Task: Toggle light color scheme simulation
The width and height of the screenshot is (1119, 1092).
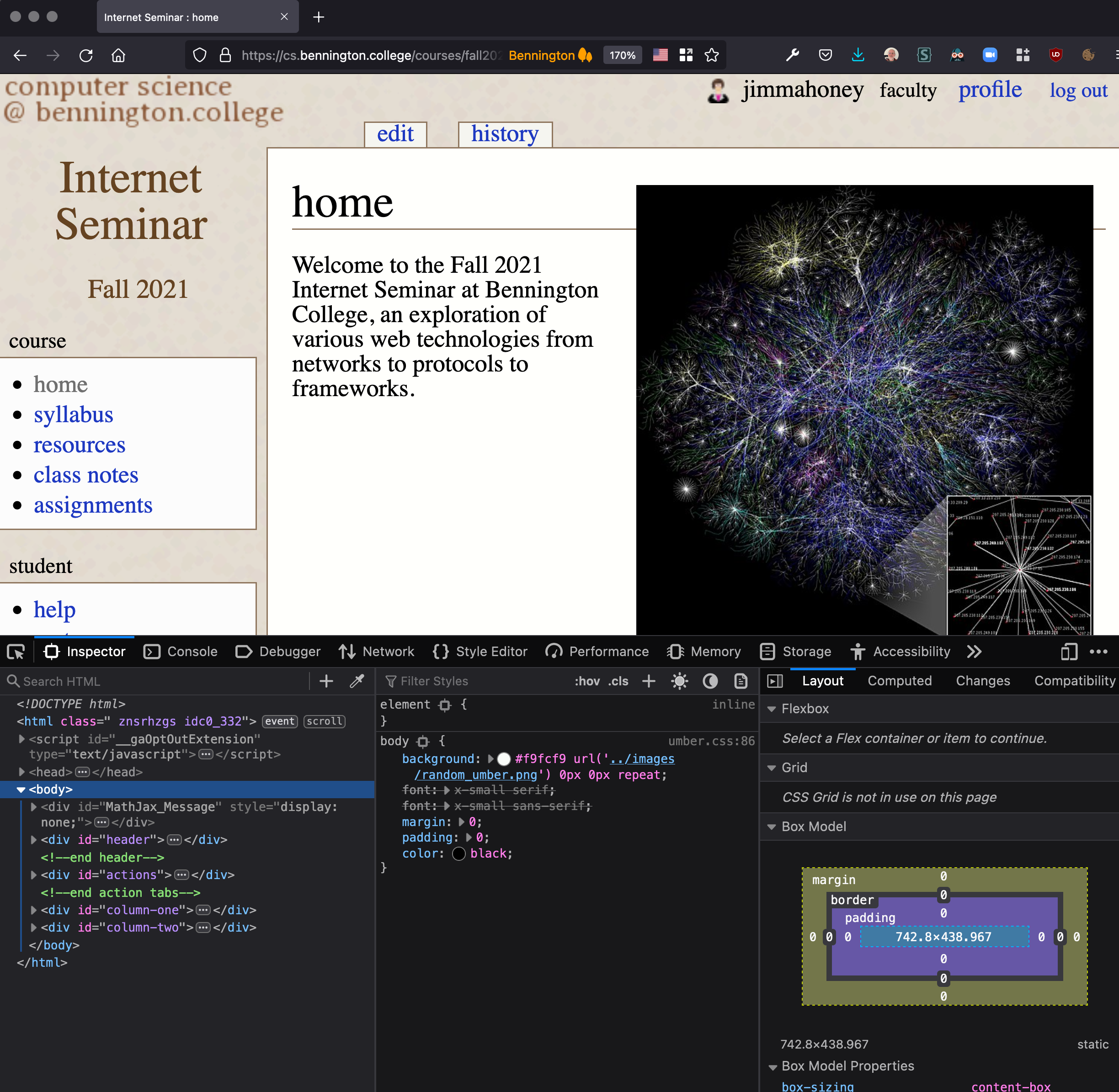Action: tap(679, 681)
